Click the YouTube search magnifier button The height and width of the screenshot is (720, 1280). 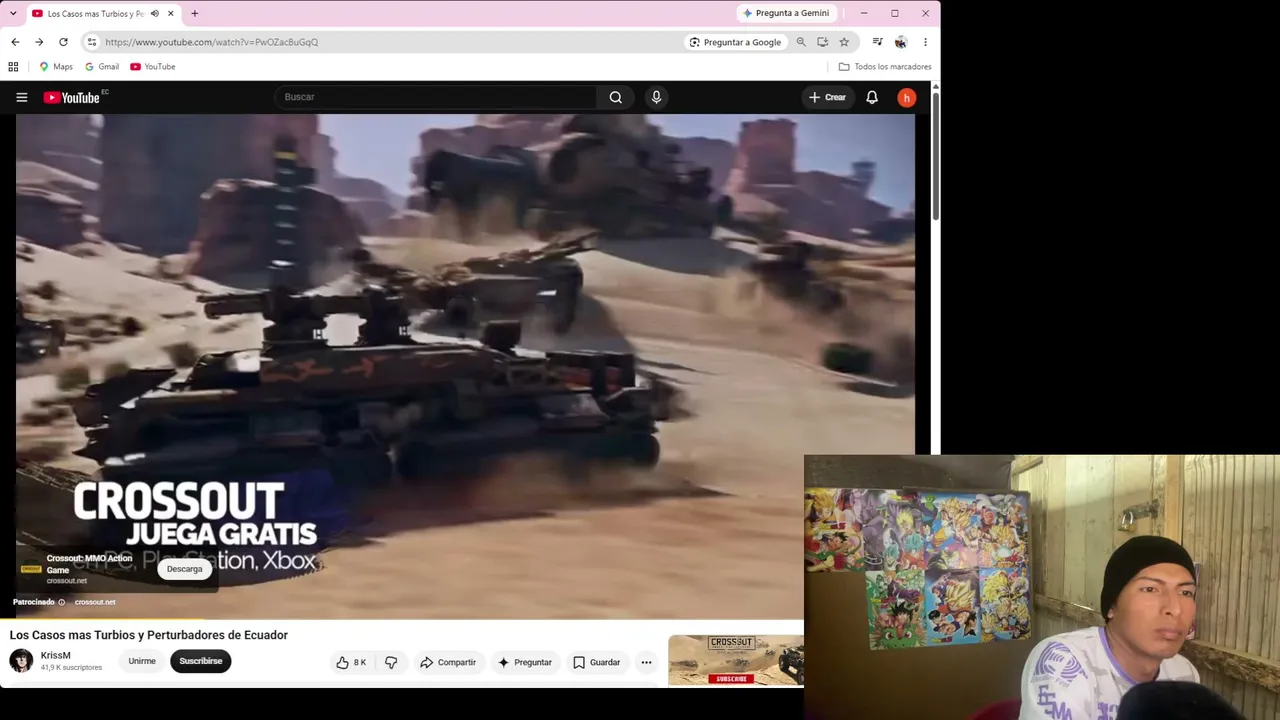[x=616, y=97]
